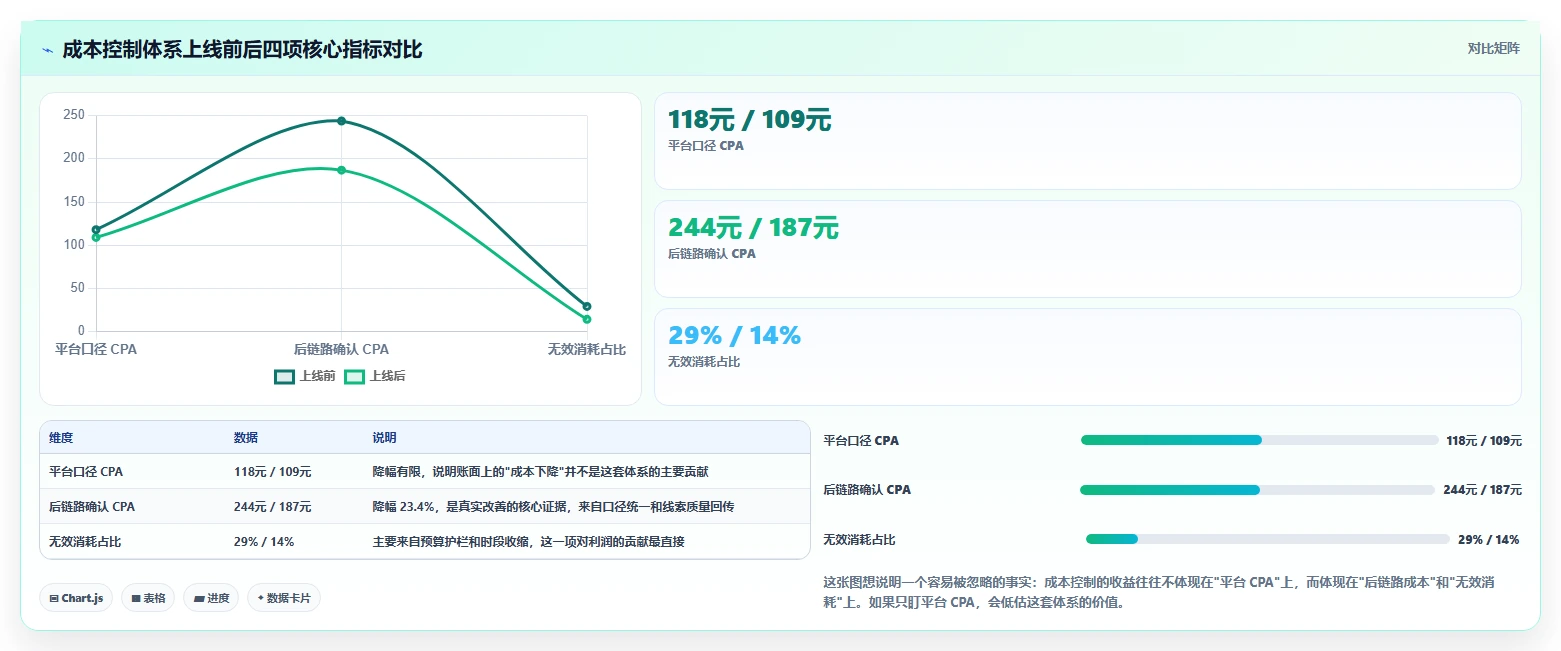
Task: Click the 后链路确认 CPA progress bar
Action: pos(1257,490)
